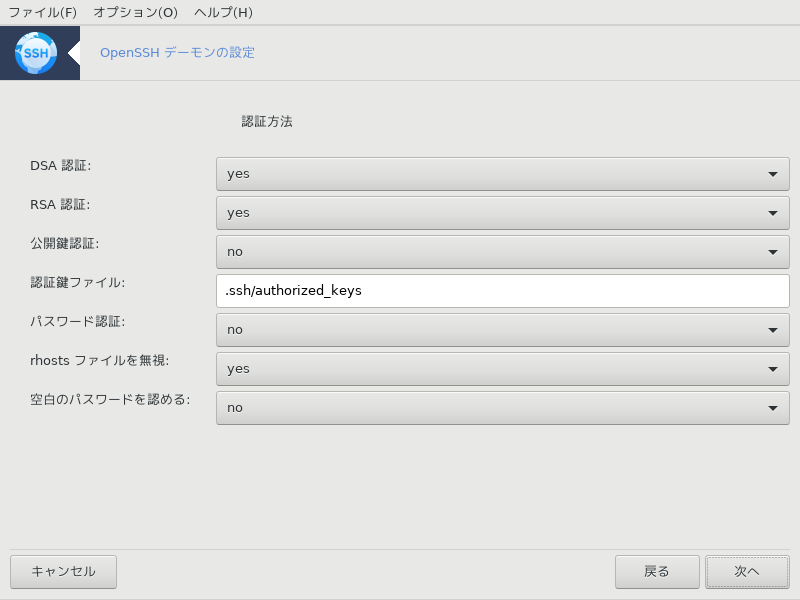Open the ヘルプ(H) menu
Screen dimensions: 800x600
point(223,12)
